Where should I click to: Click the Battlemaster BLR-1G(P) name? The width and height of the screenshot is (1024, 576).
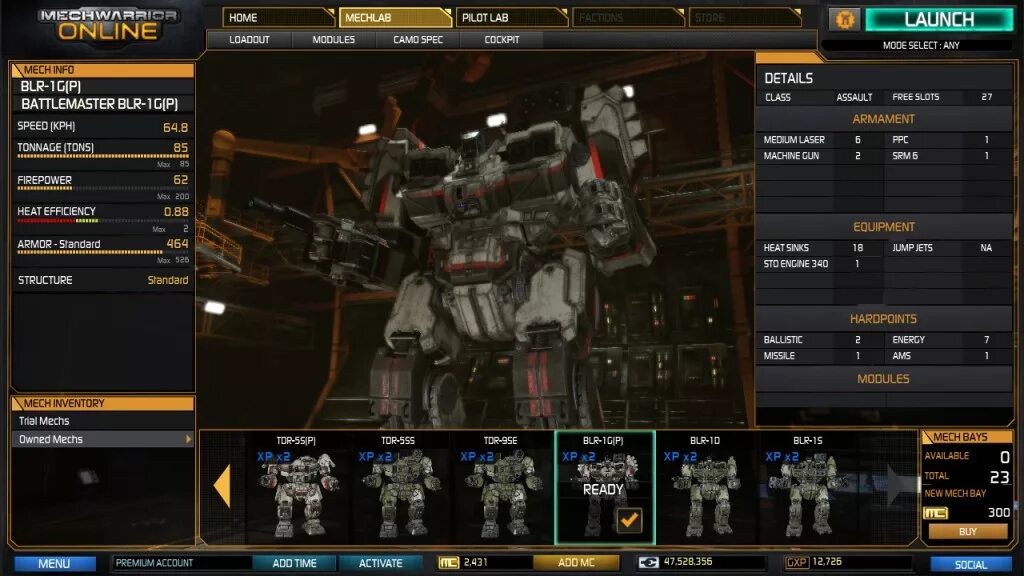pyautogui.click(x=99, y=104)
